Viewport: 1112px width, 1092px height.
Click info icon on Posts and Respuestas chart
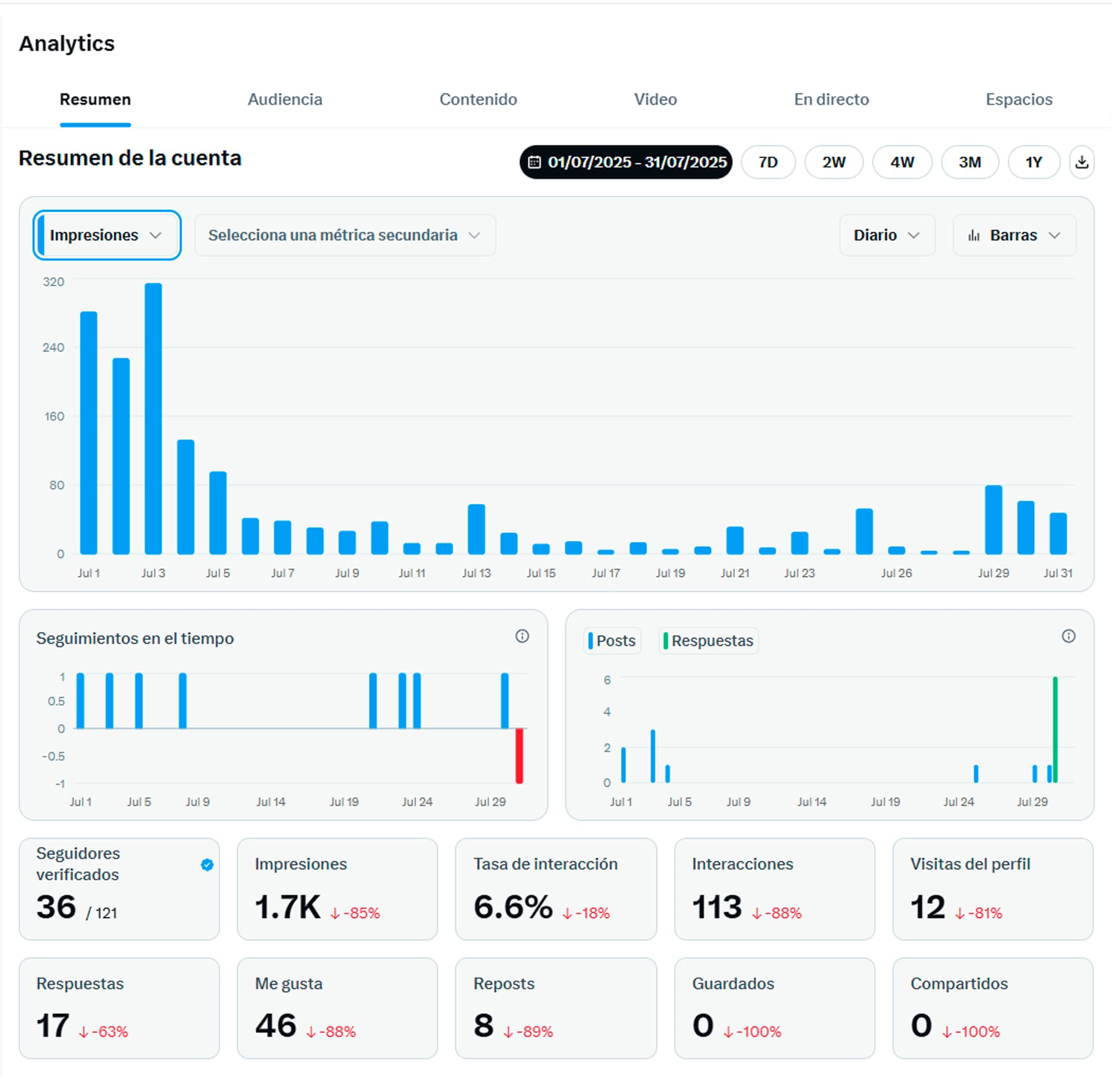[x=1068, y=636]
